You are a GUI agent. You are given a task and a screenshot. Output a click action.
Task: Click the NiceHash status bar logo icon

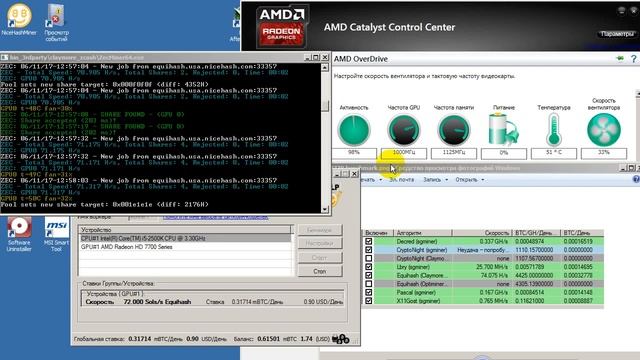click(x=340, y=339)
